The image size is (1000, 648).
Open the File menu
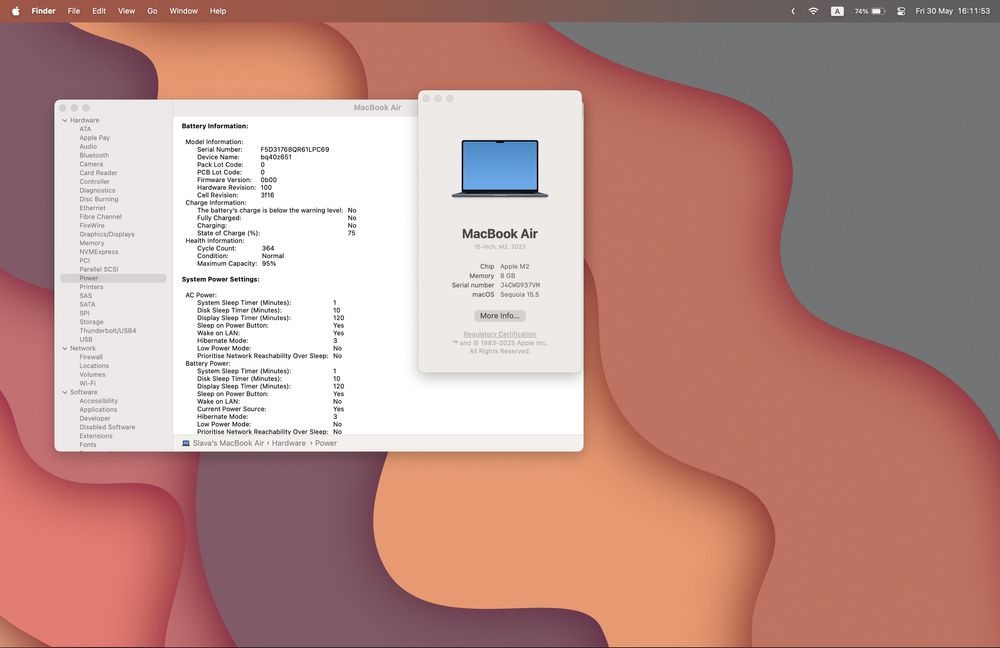tap(74, 11)
